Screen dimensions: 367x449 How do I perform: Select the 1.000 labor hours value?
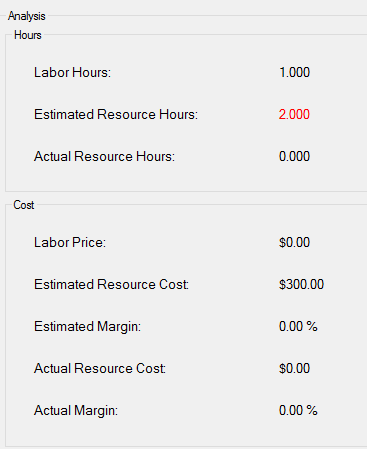pyautogui.click(x=294, y=72)
